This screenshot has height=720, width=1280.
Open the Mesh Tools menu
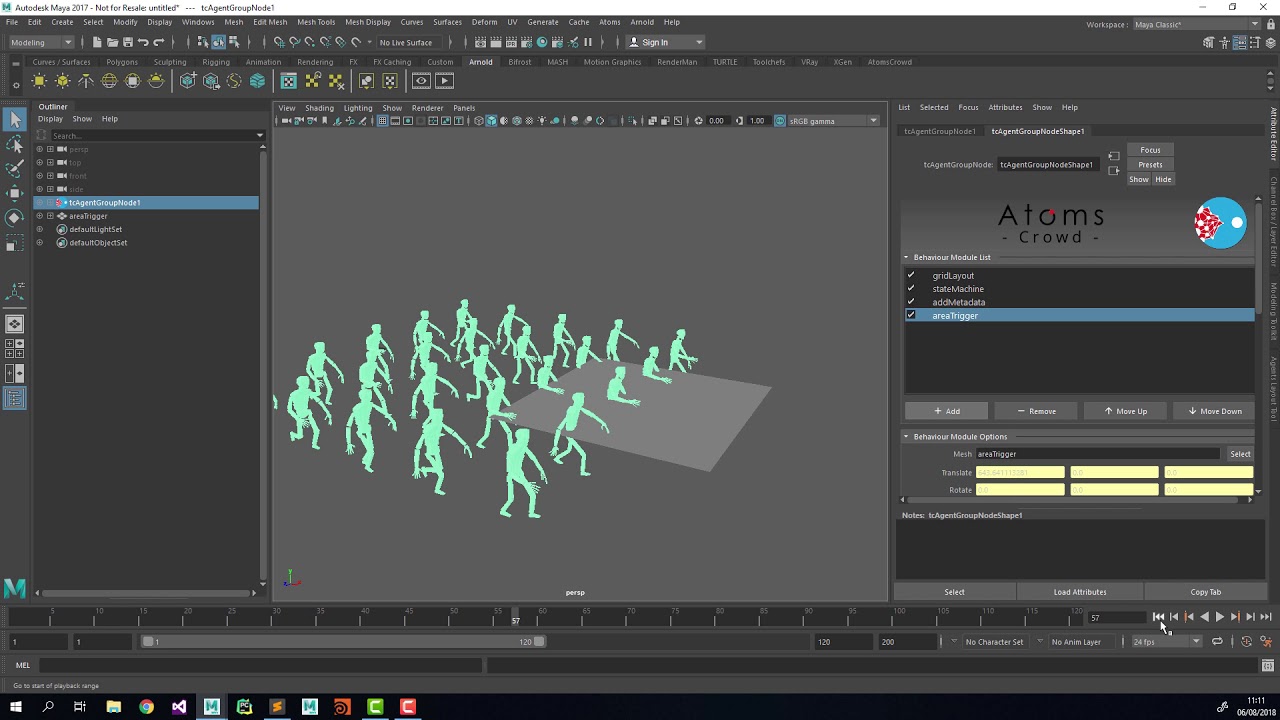(316, 22)
